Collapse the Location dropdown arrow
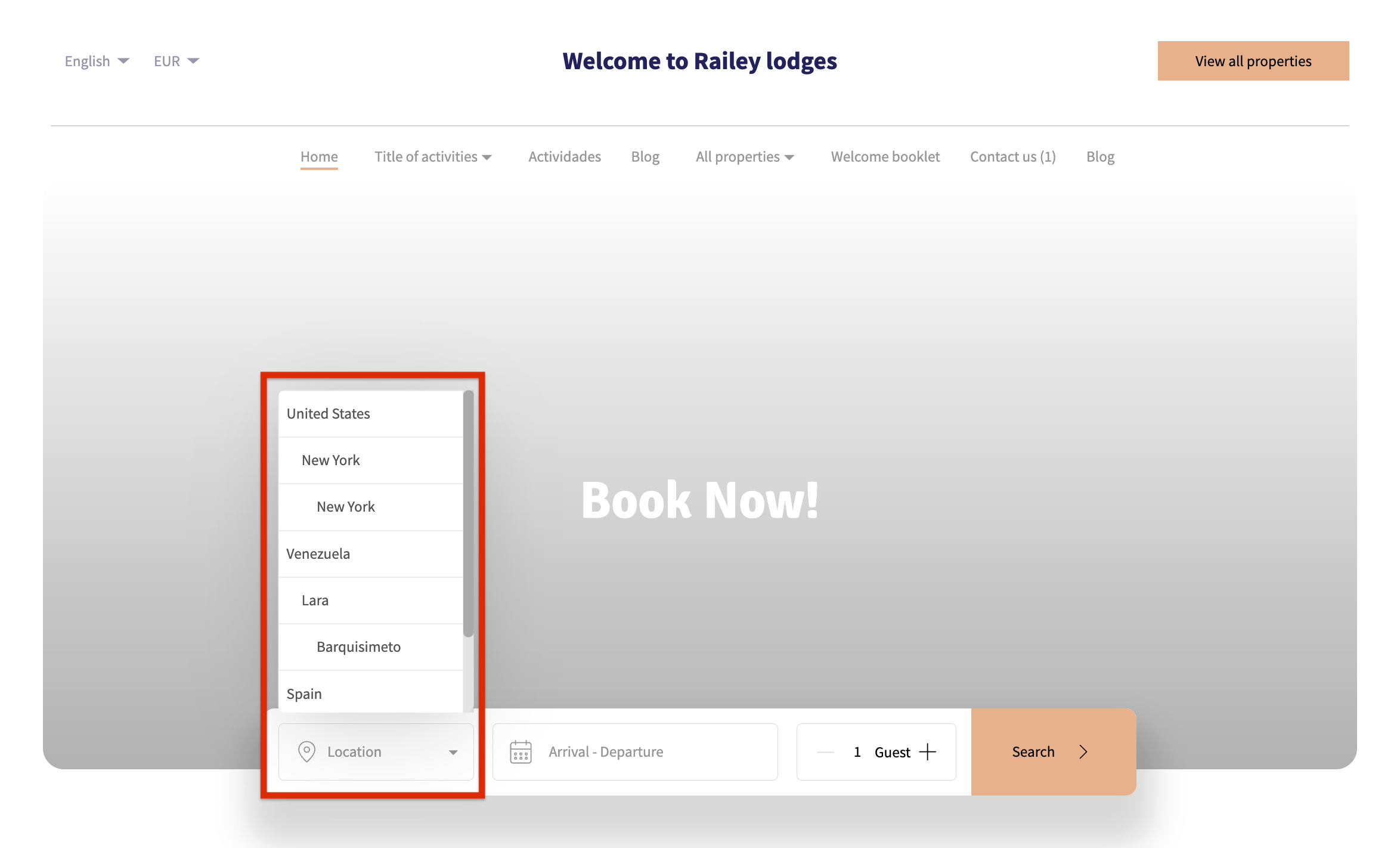 tap(453, 752)
